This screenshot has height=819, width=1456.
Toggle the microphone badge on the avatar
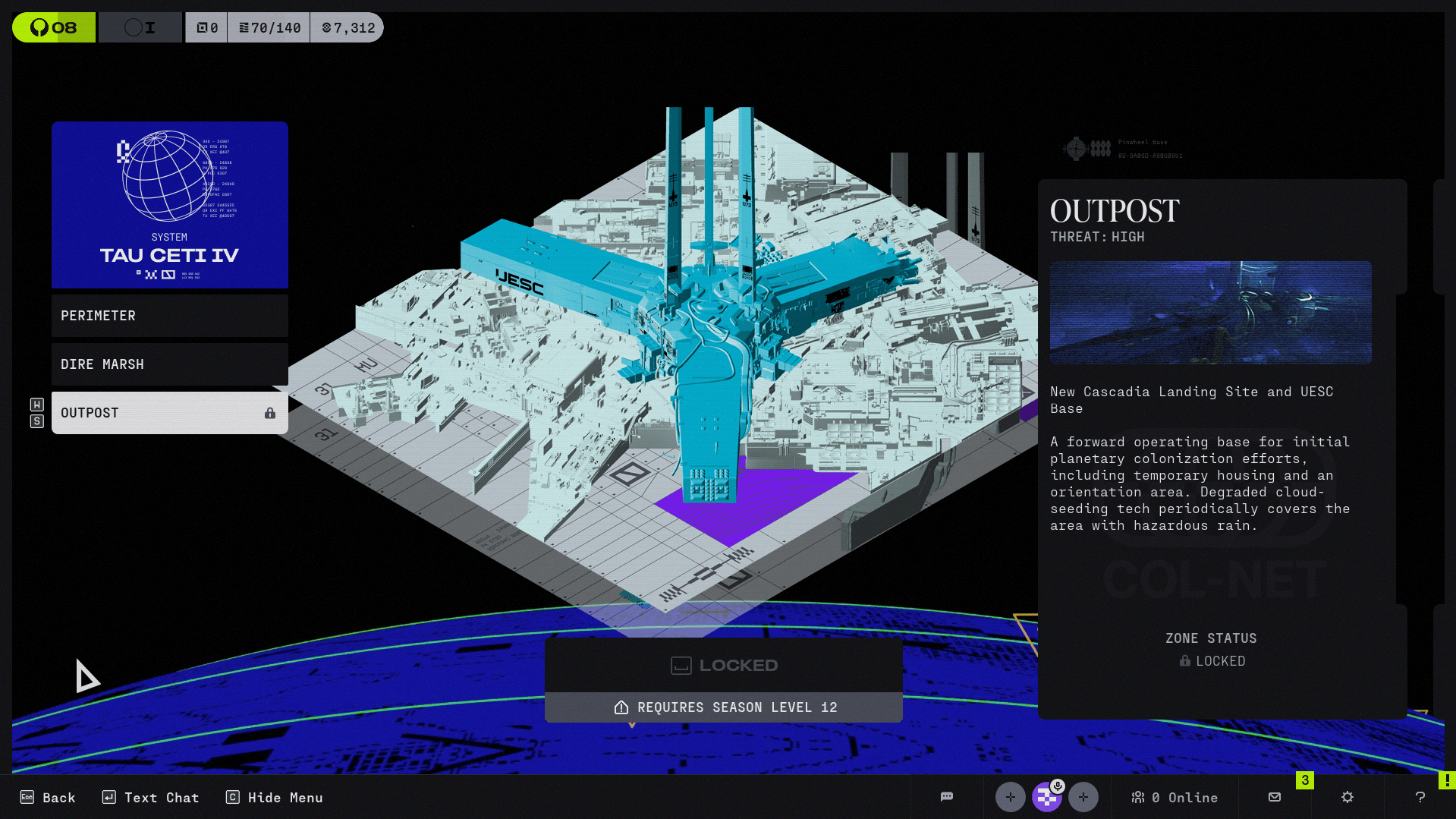click(x=1058, y=786)
